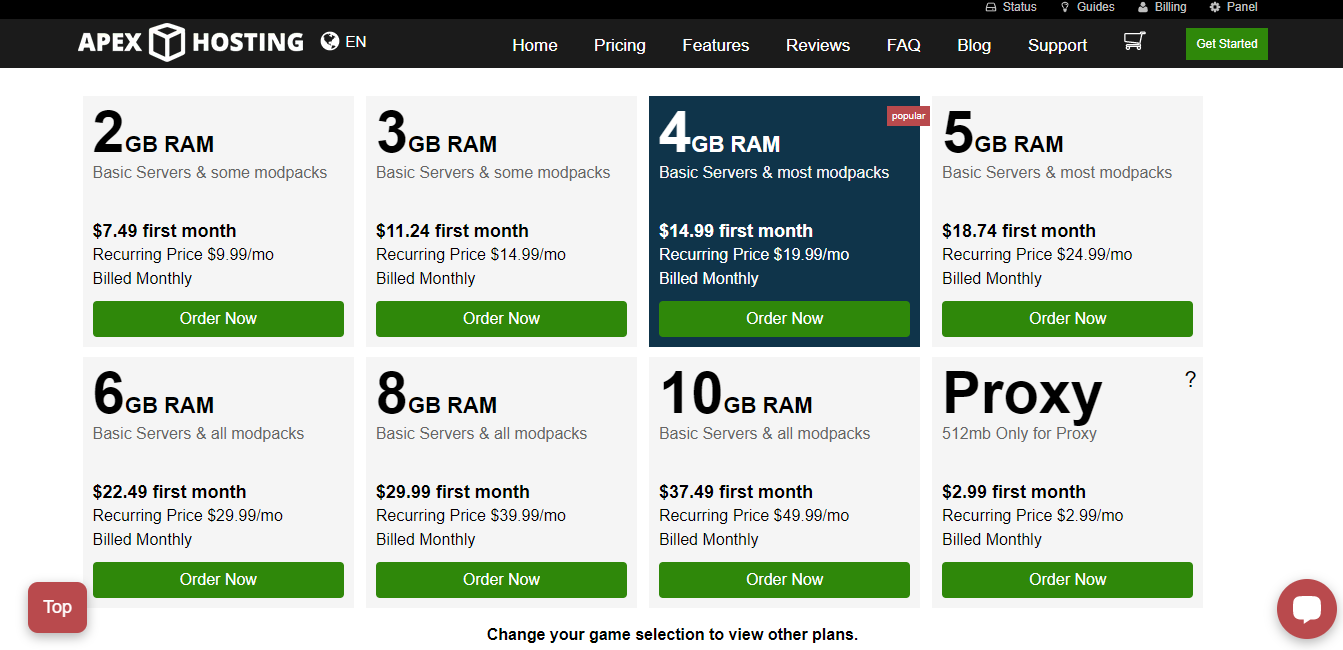Image resolution: width=1343 pixels, height=650 pixels.
Task: Click the Top scroll button
Action: pyautogui.click(x=57, y=607)
